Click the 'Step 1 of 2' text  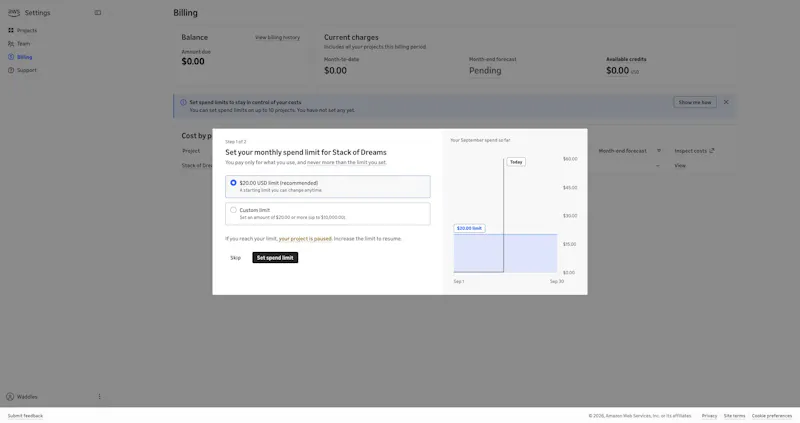coord(236,141)
